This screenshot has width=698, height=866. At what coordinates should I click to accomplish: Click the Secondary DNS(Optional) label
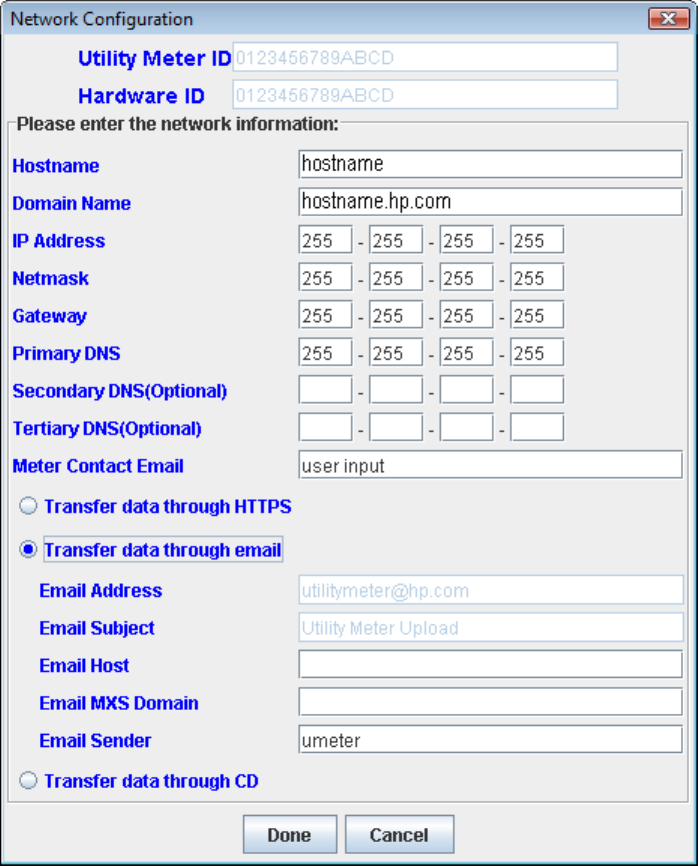click(120, 391)
